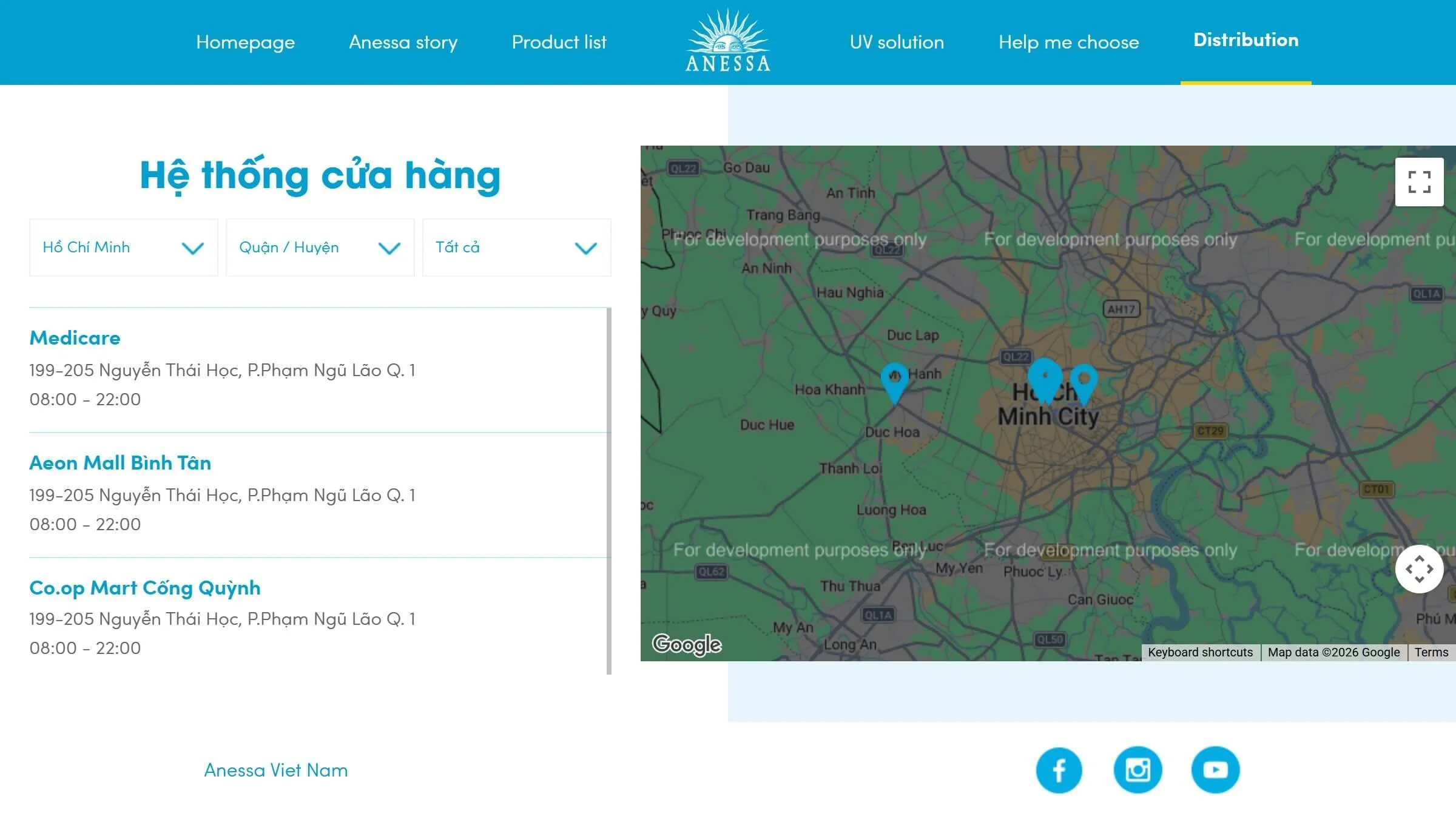The image size is (1456, 819).
Task: Open UV solution menu item
Action: click(x=897, y=42)
